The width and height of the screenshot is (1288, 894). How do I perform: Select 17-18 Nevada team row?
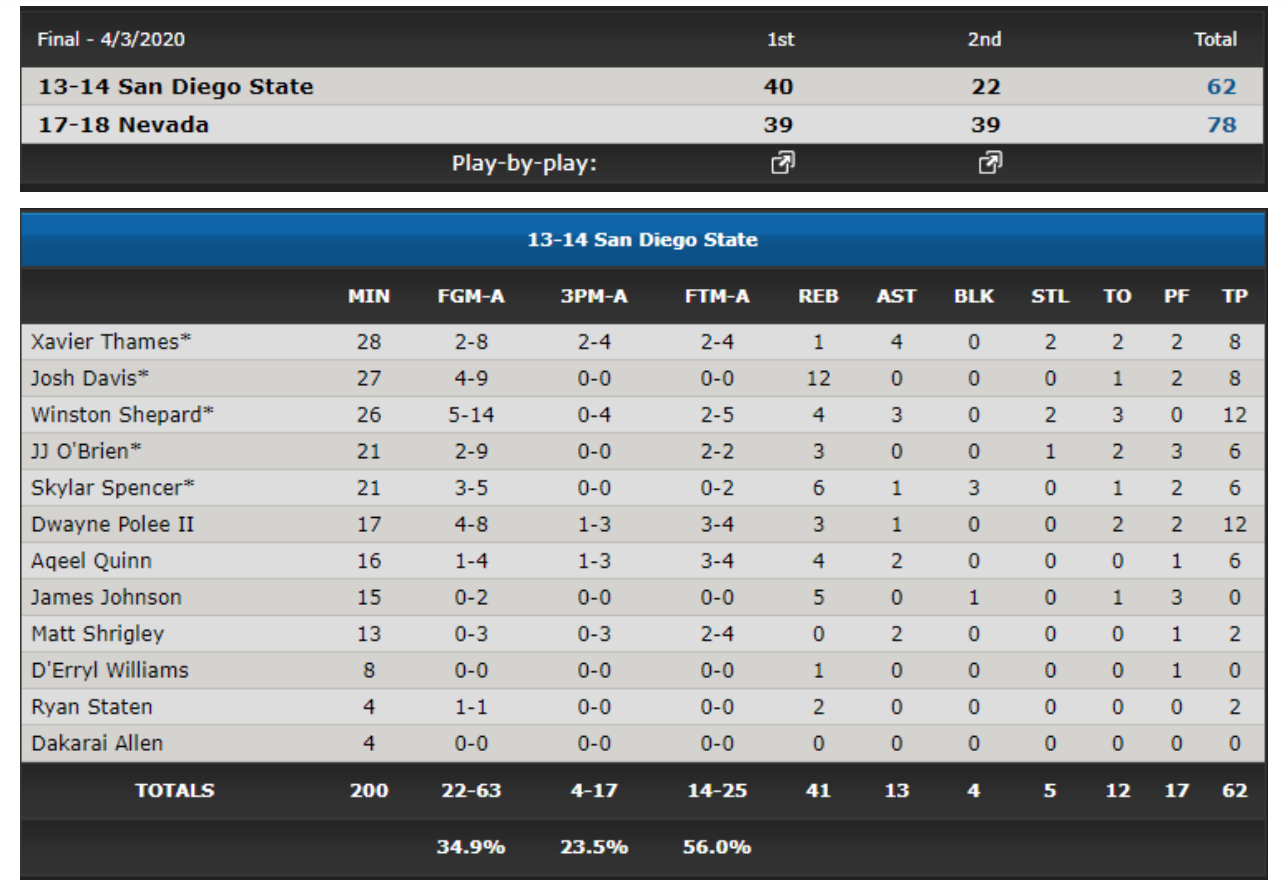click(x=644, y=125)
